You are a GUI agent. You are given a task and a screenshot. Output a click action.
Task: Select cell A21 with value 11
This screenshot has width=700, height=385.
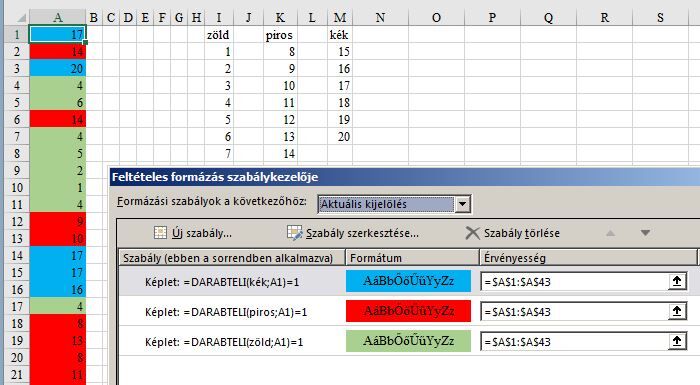tap(58, 374)
